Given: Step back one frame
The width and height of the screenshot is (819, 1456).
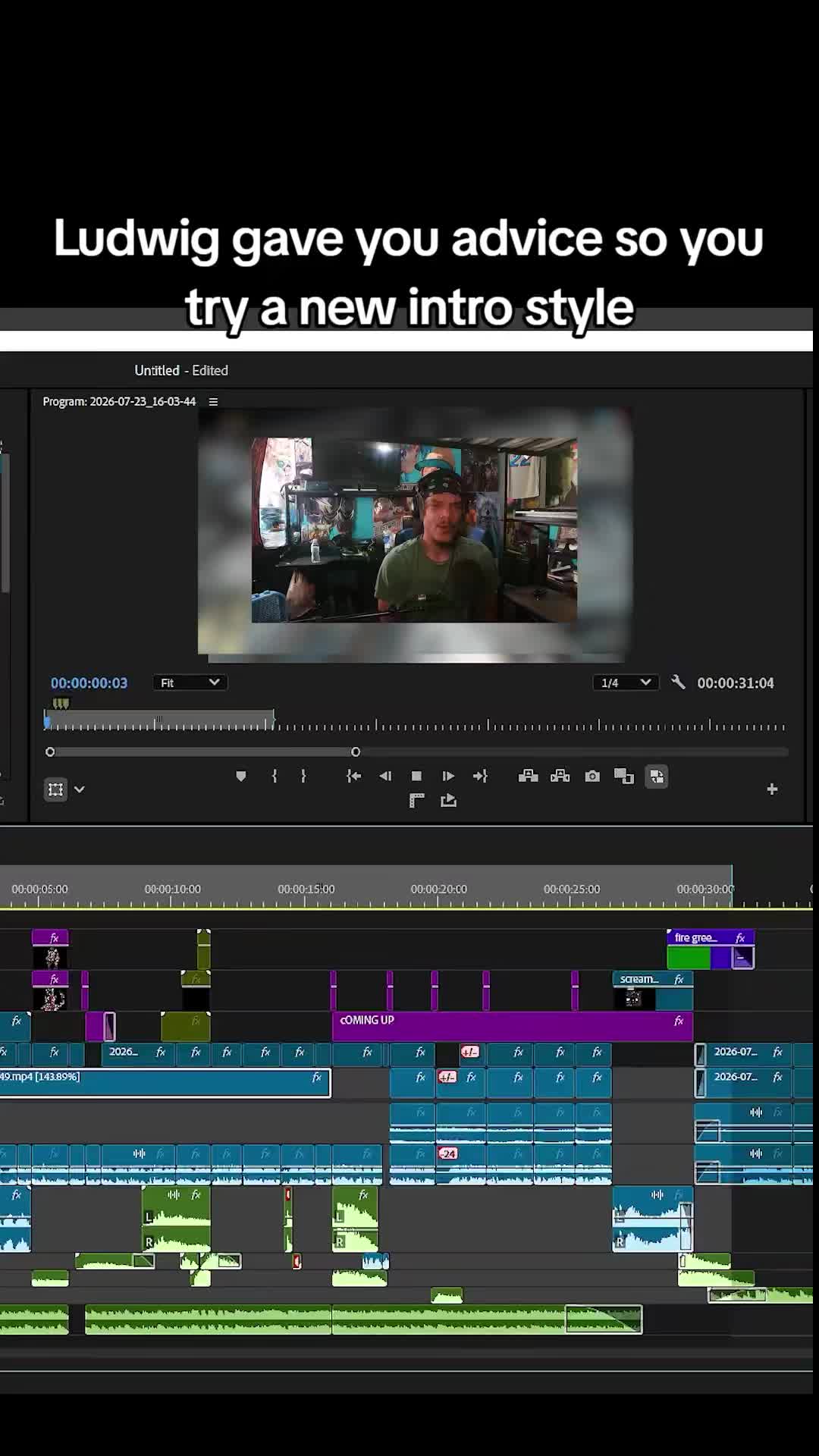Looking at the screenshot, I should coord(385,776).
